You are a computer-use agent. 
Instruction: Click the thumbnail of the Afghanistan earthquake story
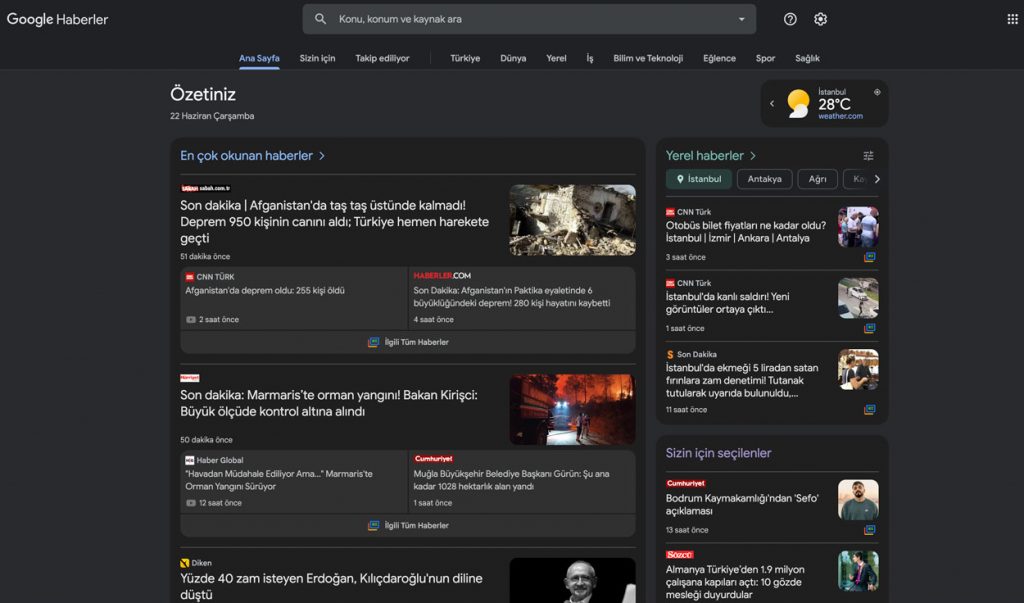click(572, 219)
